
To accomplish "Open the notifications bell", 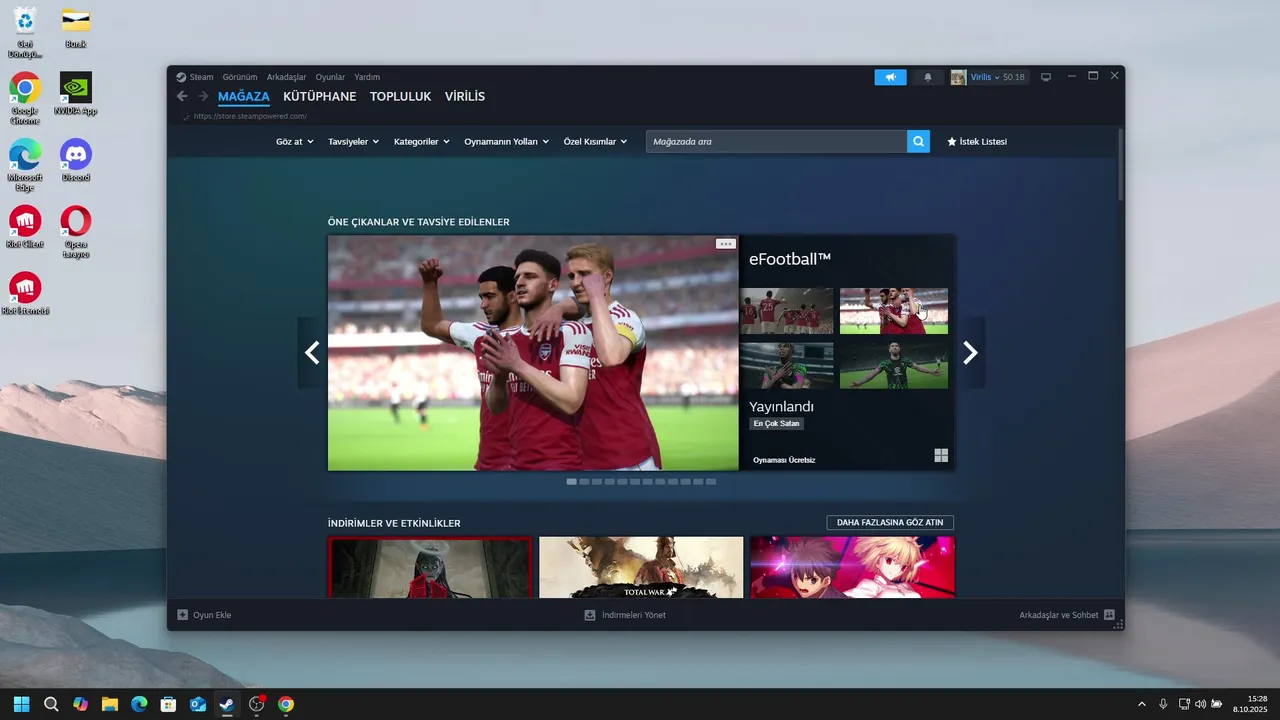I will 928,77.
